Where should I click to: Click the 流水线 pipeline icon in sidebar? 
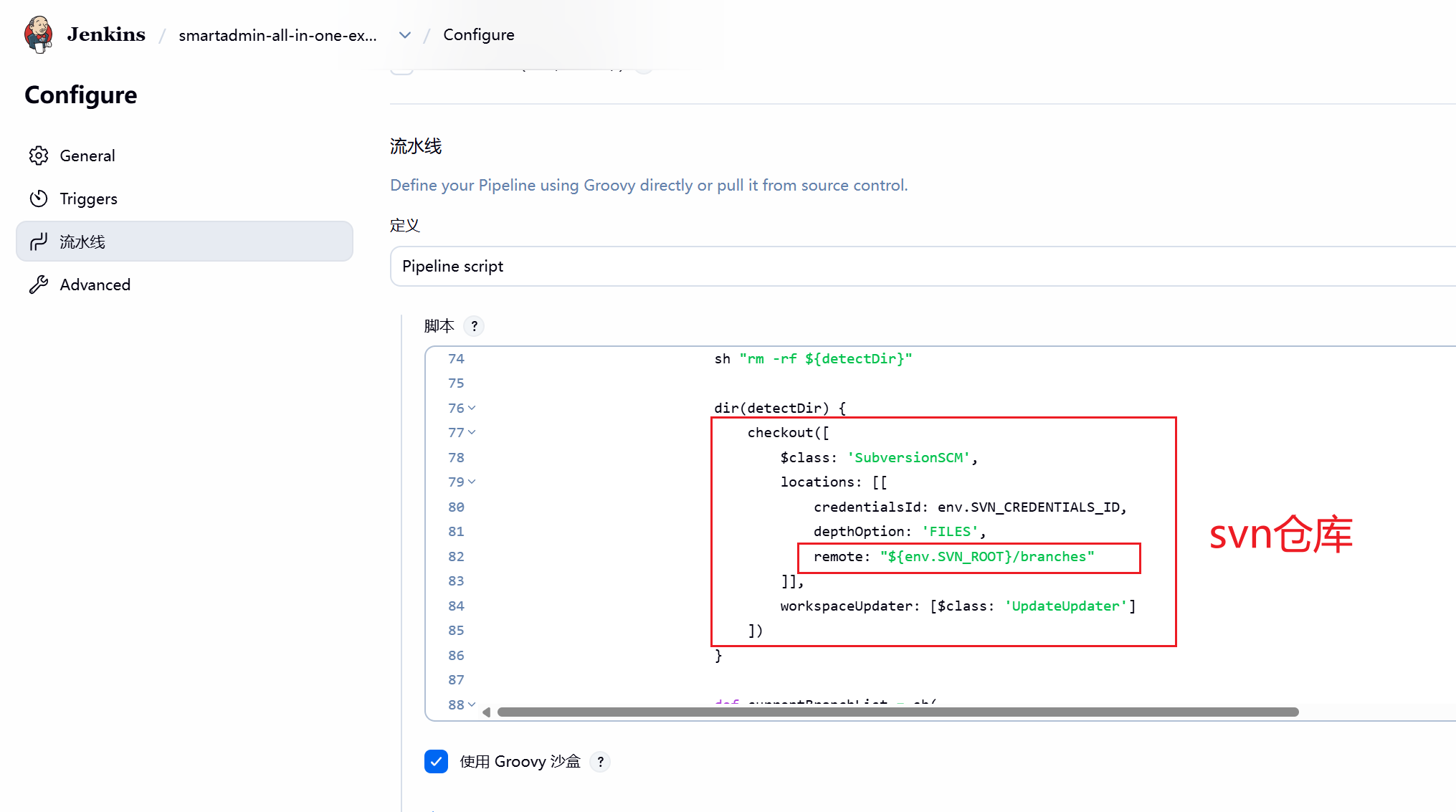(39, 242)
